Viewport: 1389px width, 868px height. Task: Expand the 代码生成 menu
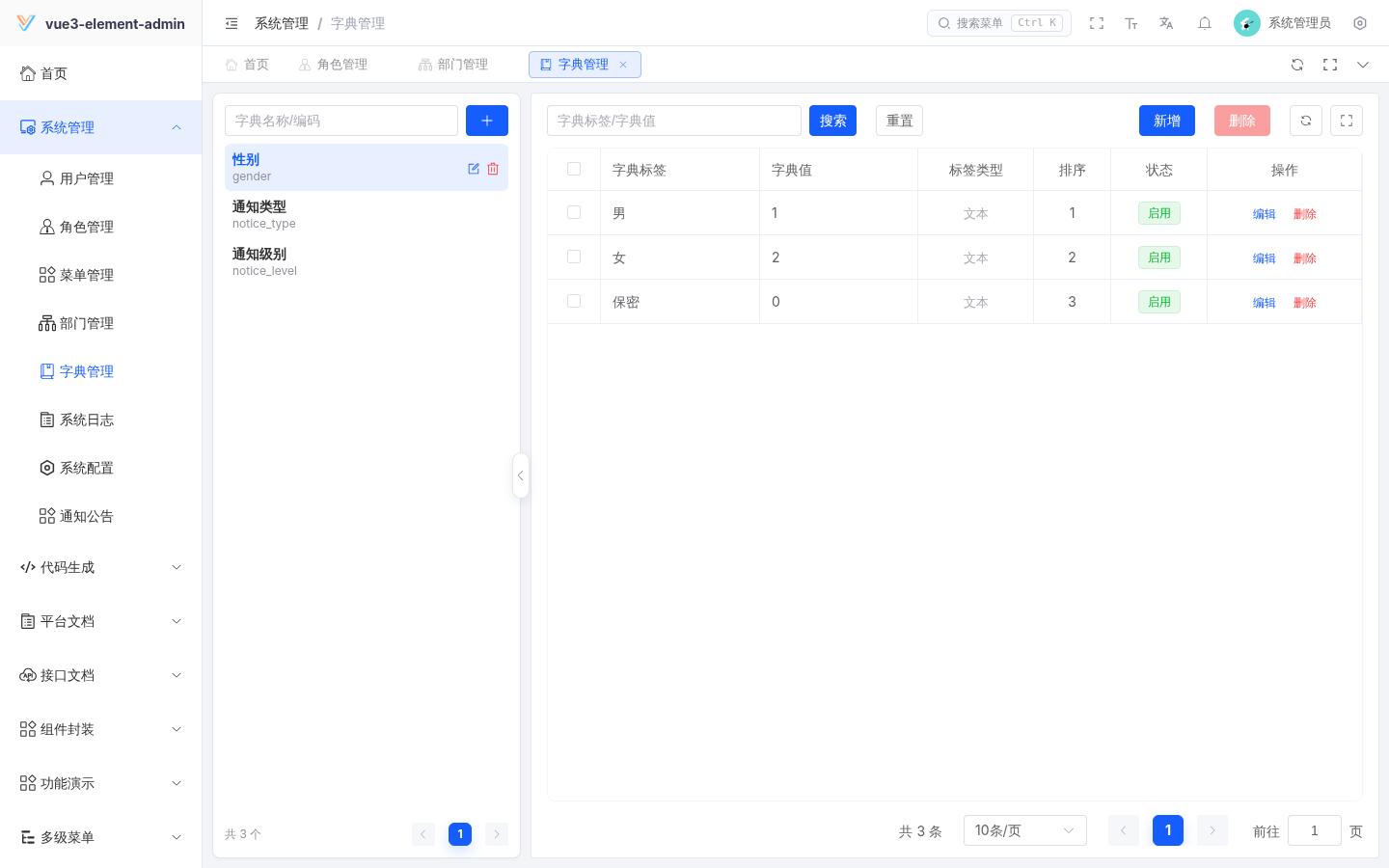coord(101,567)
